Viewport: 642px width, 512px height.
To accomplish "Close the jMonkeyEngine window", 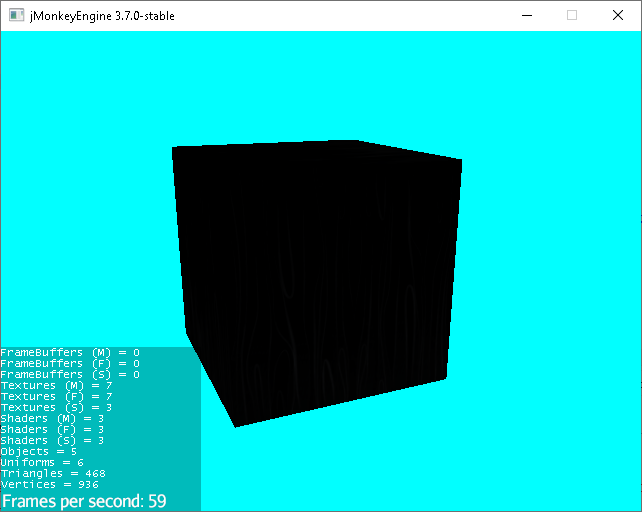I will 618,16.
